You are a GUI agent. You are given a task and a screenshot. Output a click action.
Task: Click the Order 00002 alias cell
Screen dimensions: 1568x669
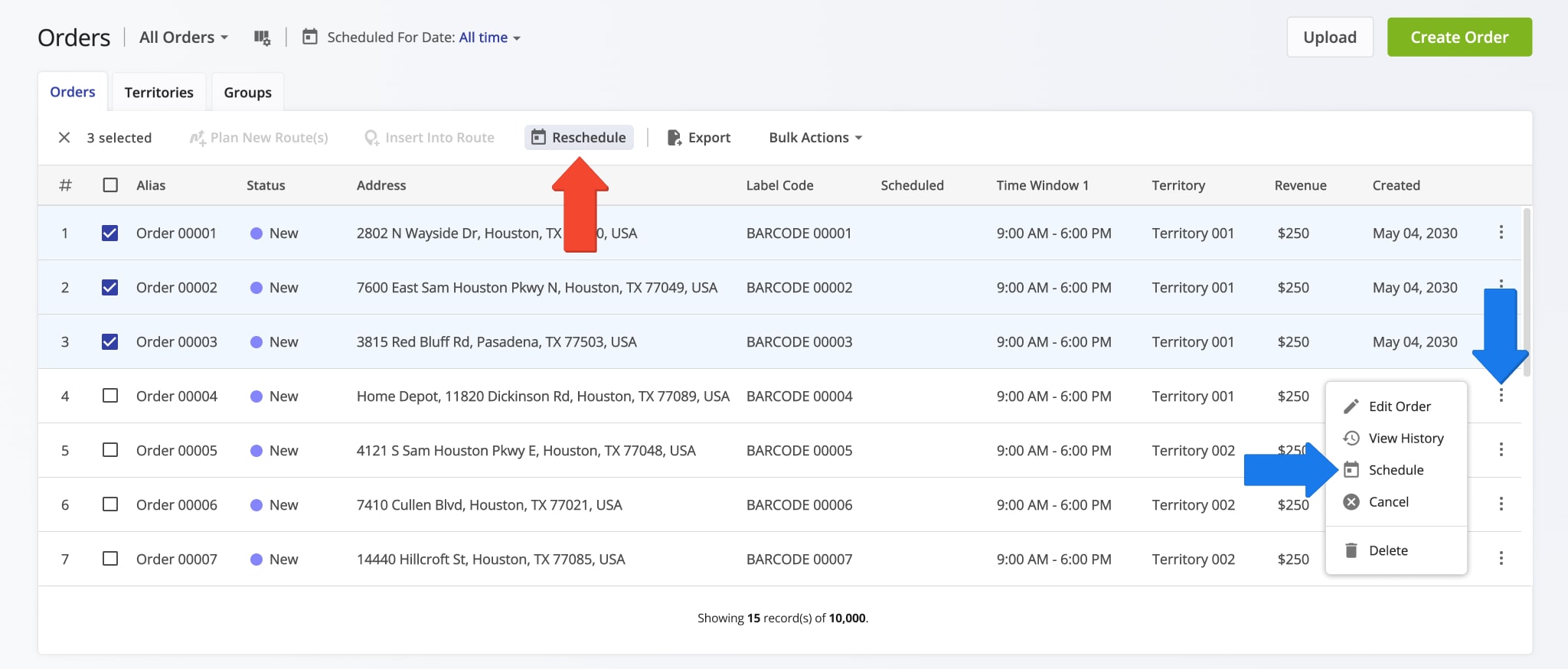[x=177, y=288]
